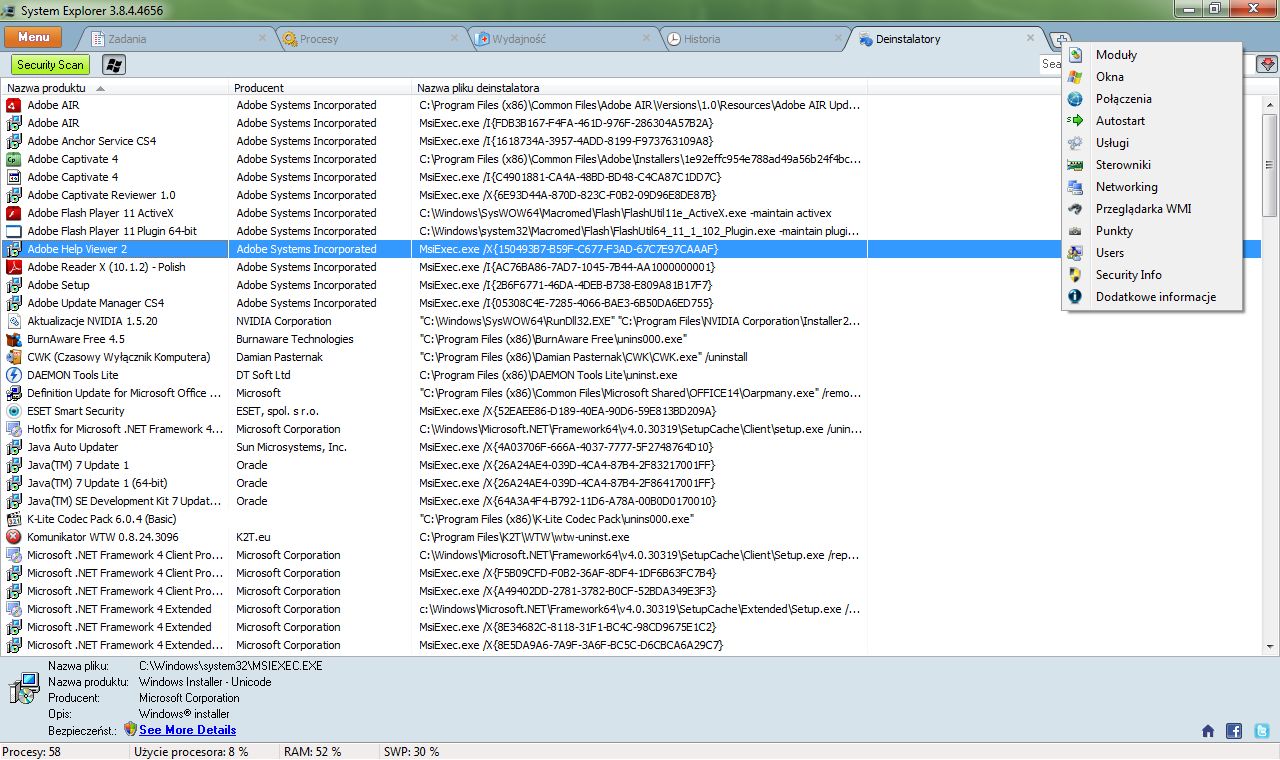This screenshot has height=760, width=1280.
Task: Open the orange Menu button
Action: 33,37
